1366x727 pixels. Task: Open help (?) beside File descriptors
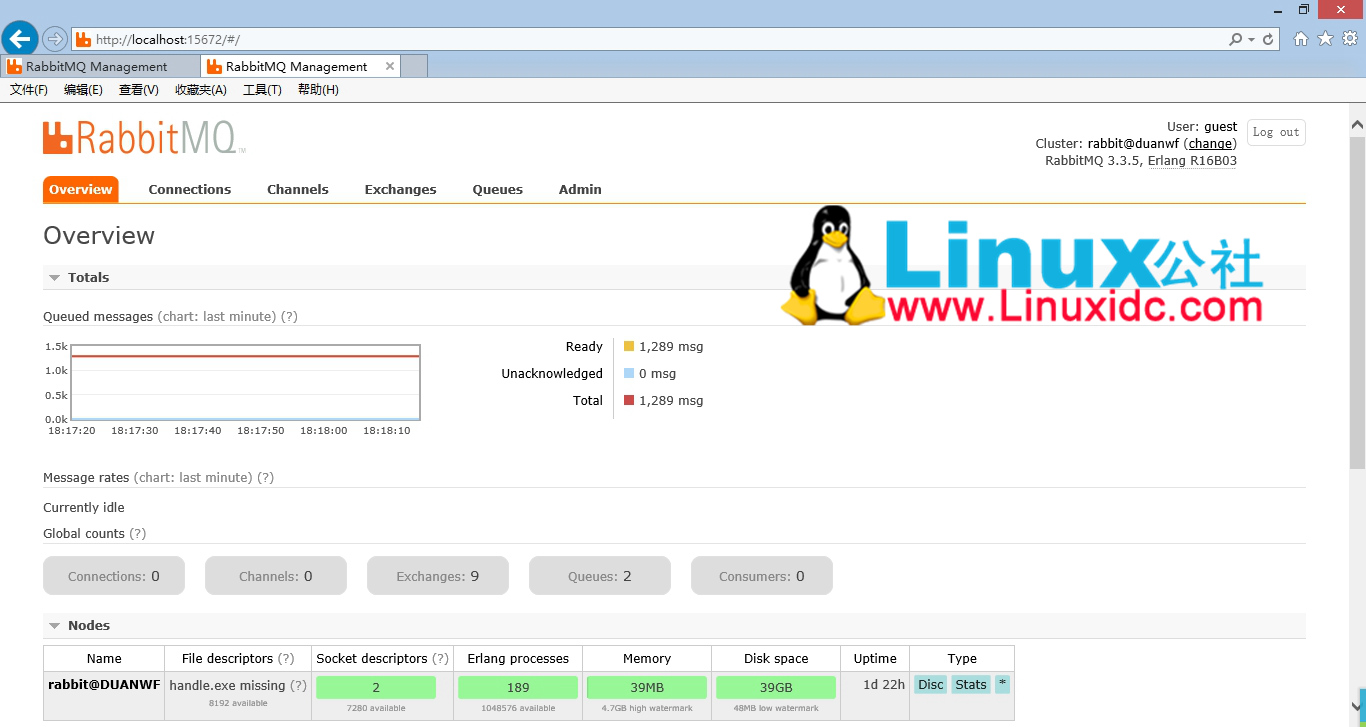coord(286,658)
